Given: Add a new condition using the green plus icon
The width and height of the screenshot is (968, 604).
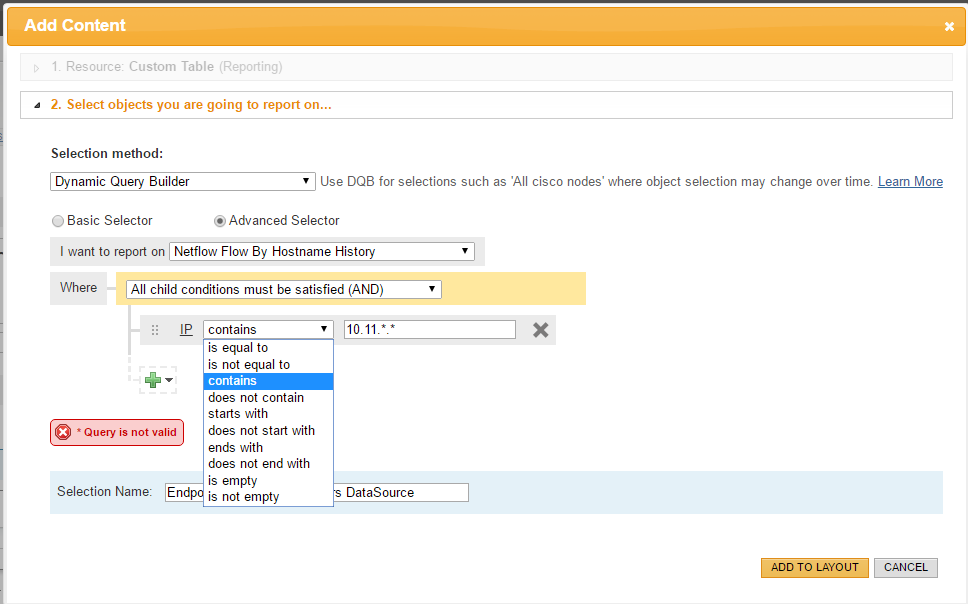Looking at the screenshot, I should 152,380.
